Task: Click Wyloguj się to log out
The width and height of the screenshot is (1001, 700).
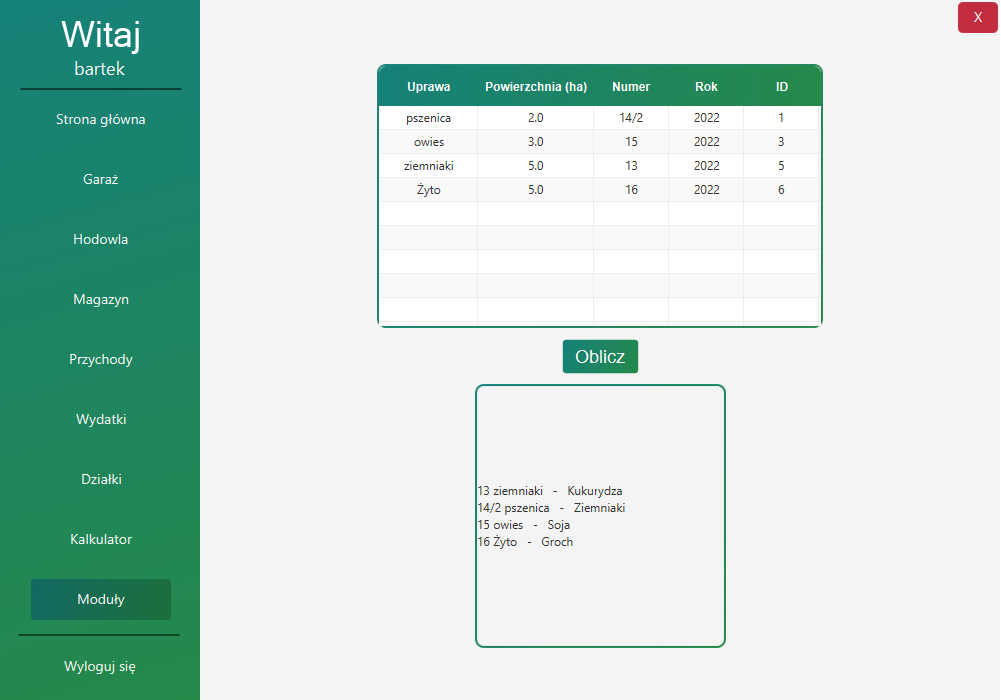Action: 100,666
